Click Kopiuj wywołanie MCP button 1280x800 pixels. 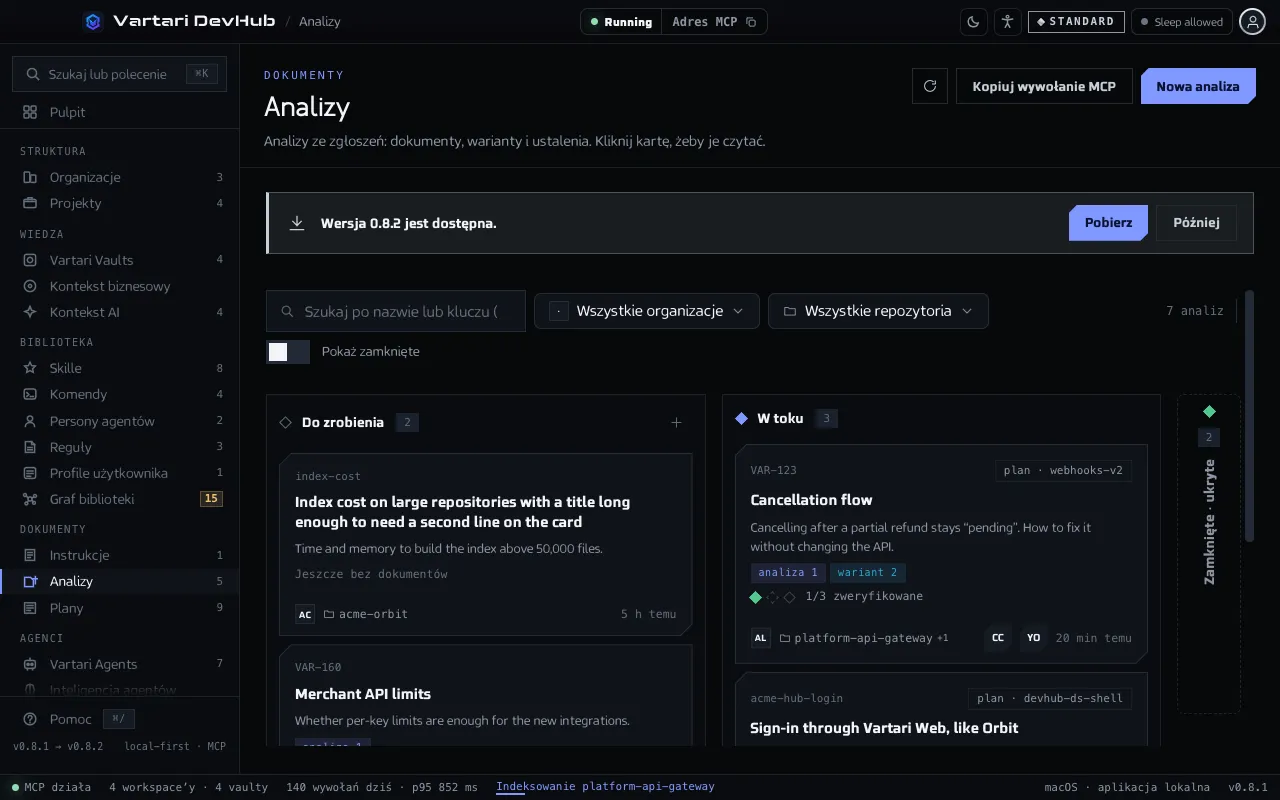coord(1044,86)
